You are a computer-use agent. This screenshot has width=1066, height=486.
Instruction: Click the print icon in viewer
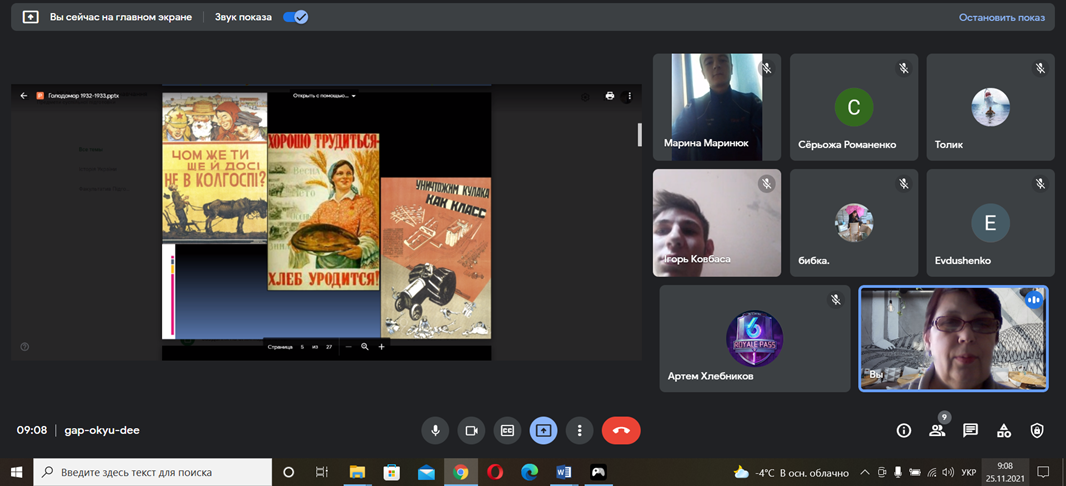[610, 96]
